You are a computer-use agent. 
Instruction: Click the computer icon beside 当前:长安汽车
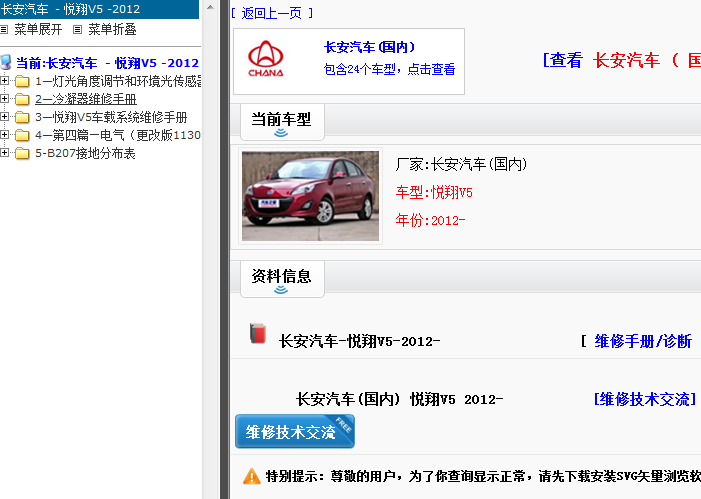(x=6, y=63)
